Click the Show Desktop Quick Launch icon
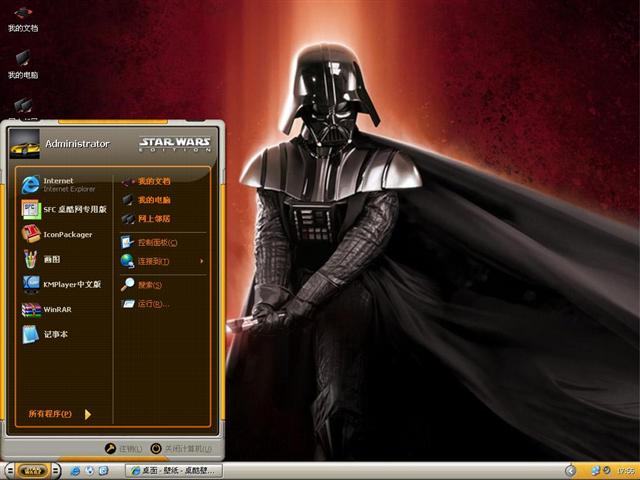This screenshot has width=640, height=480. point(103,471)
